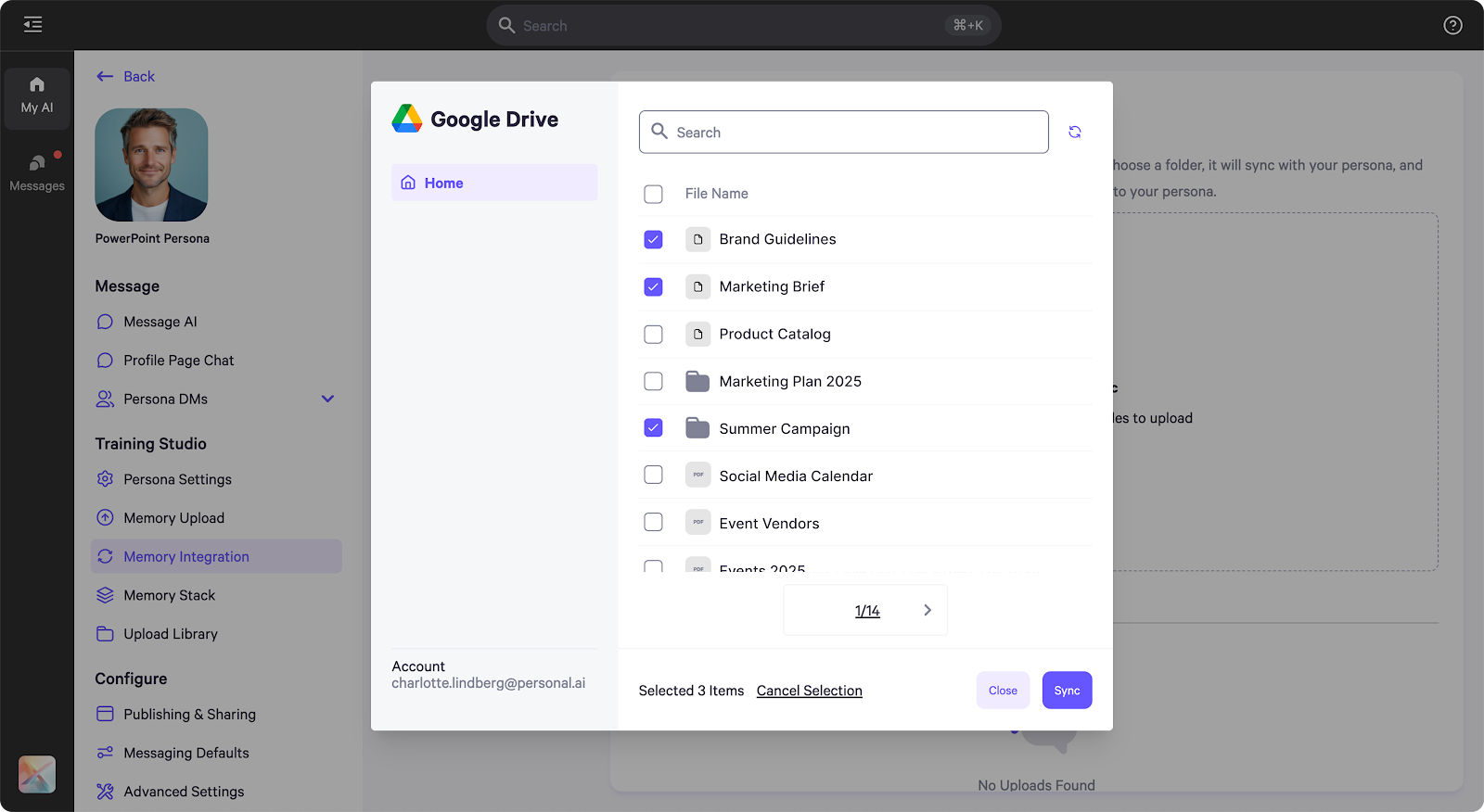Click the Profile Page Chat icon

tap(105, 361)
